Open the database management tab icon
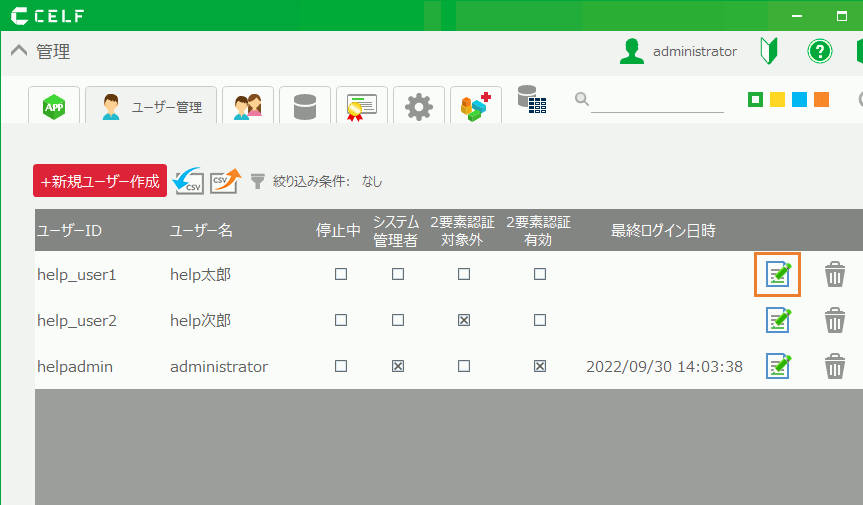The image size is (863, 505). tap(305, 106)
